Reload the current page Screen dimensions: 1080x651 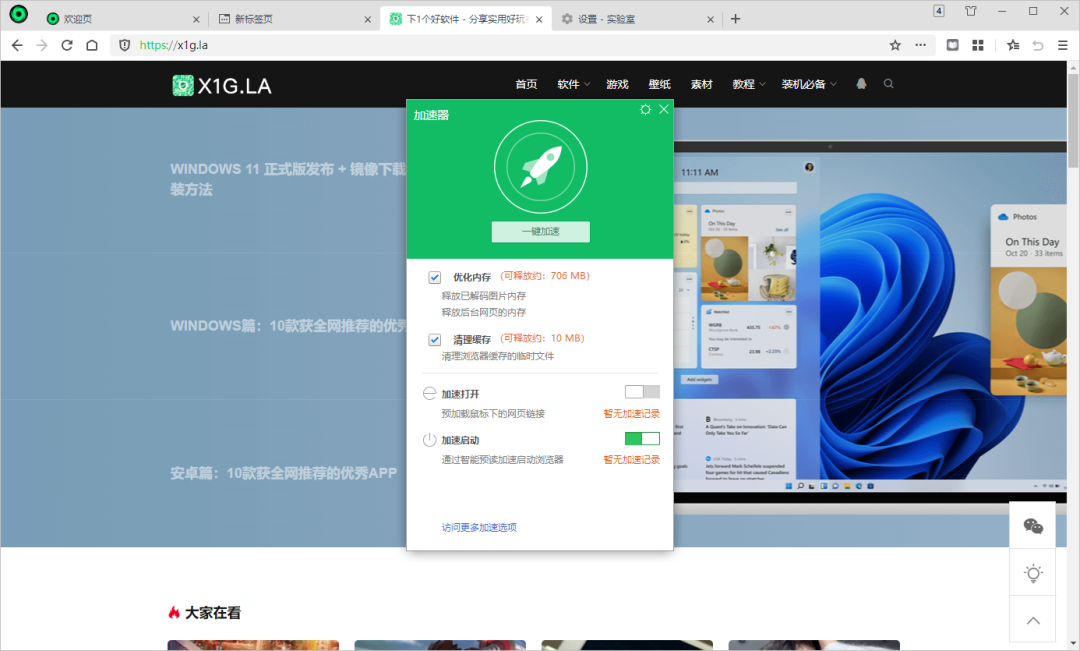67,45
